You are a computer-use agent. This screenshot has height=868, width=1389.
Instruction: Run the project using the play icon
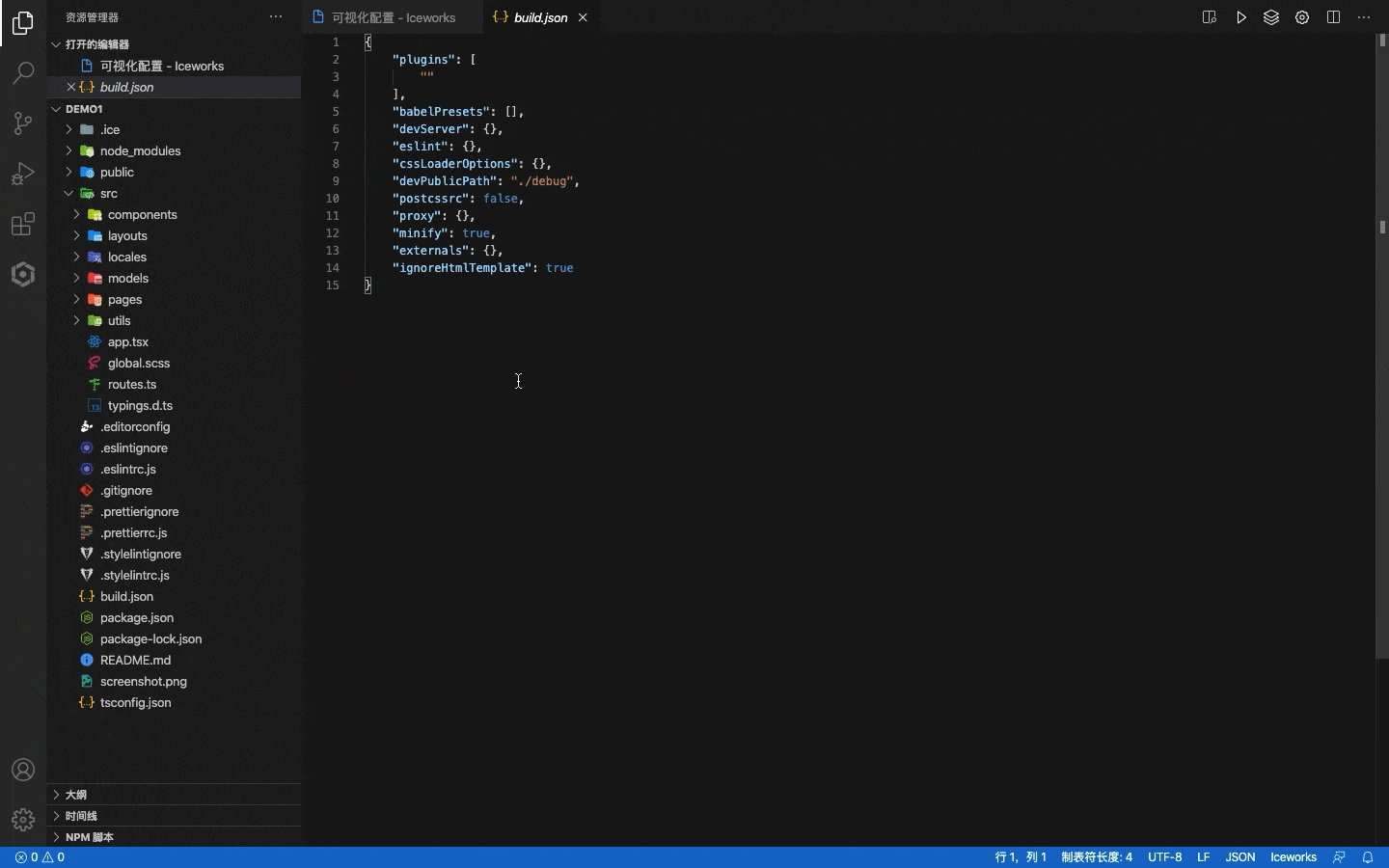tap(1241, 16)
